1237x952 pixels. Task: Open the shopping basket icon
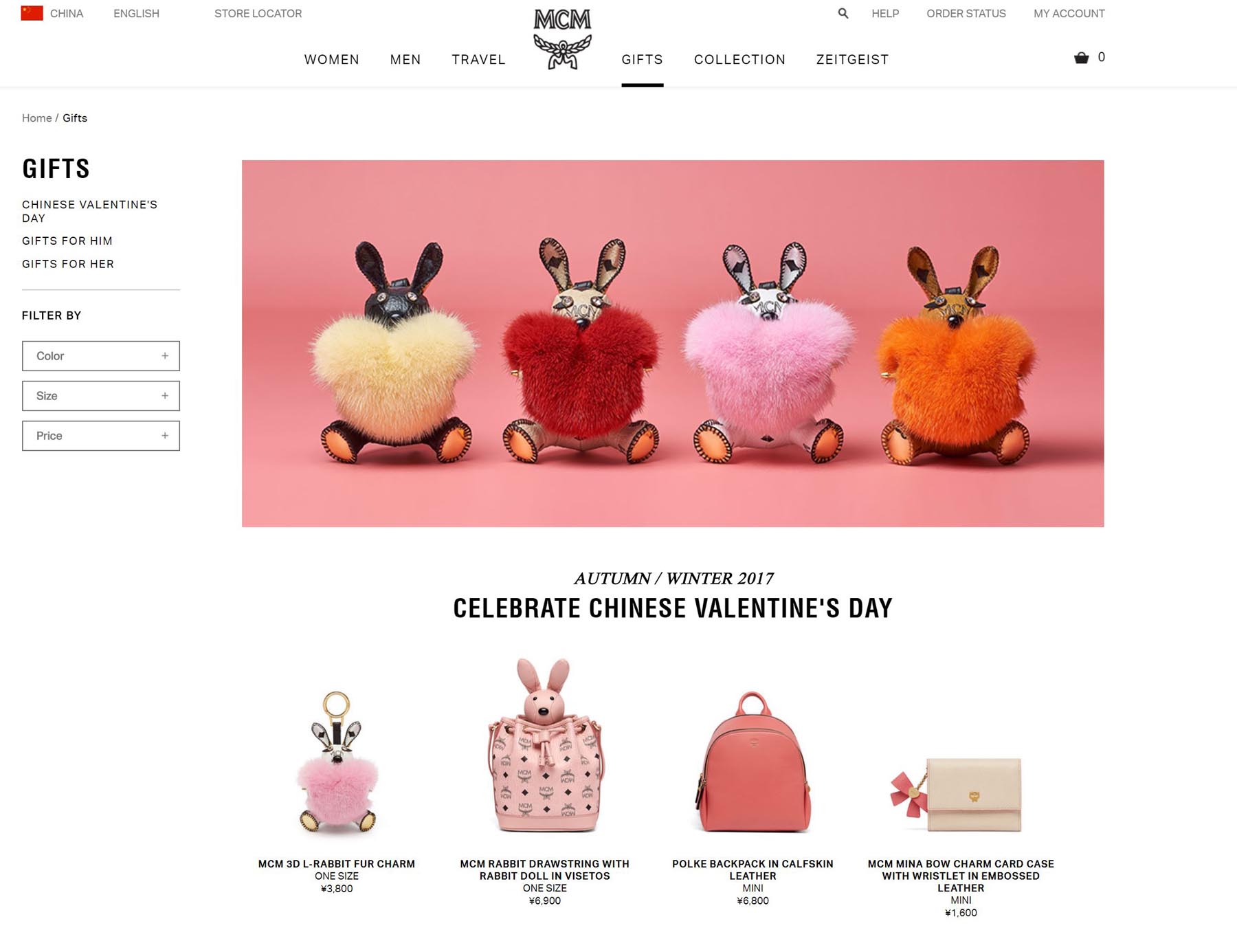click(1081, 58)
